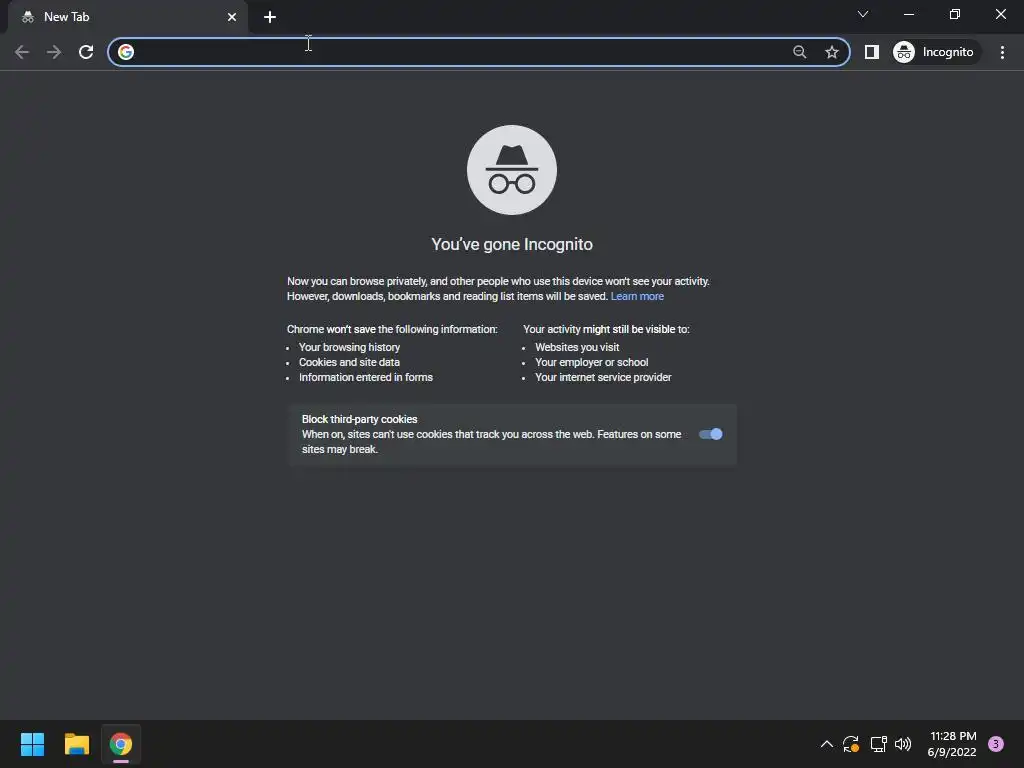The height and width of the screenshot is (768, 1024).
Task: Click the 'You've gone Incognito' heading
Action: click(x=512, y=244)
